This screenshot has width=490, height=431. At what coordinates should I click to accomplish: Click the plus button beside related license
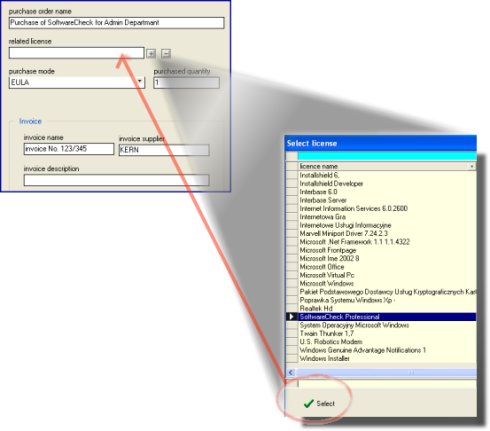(151, 53)
